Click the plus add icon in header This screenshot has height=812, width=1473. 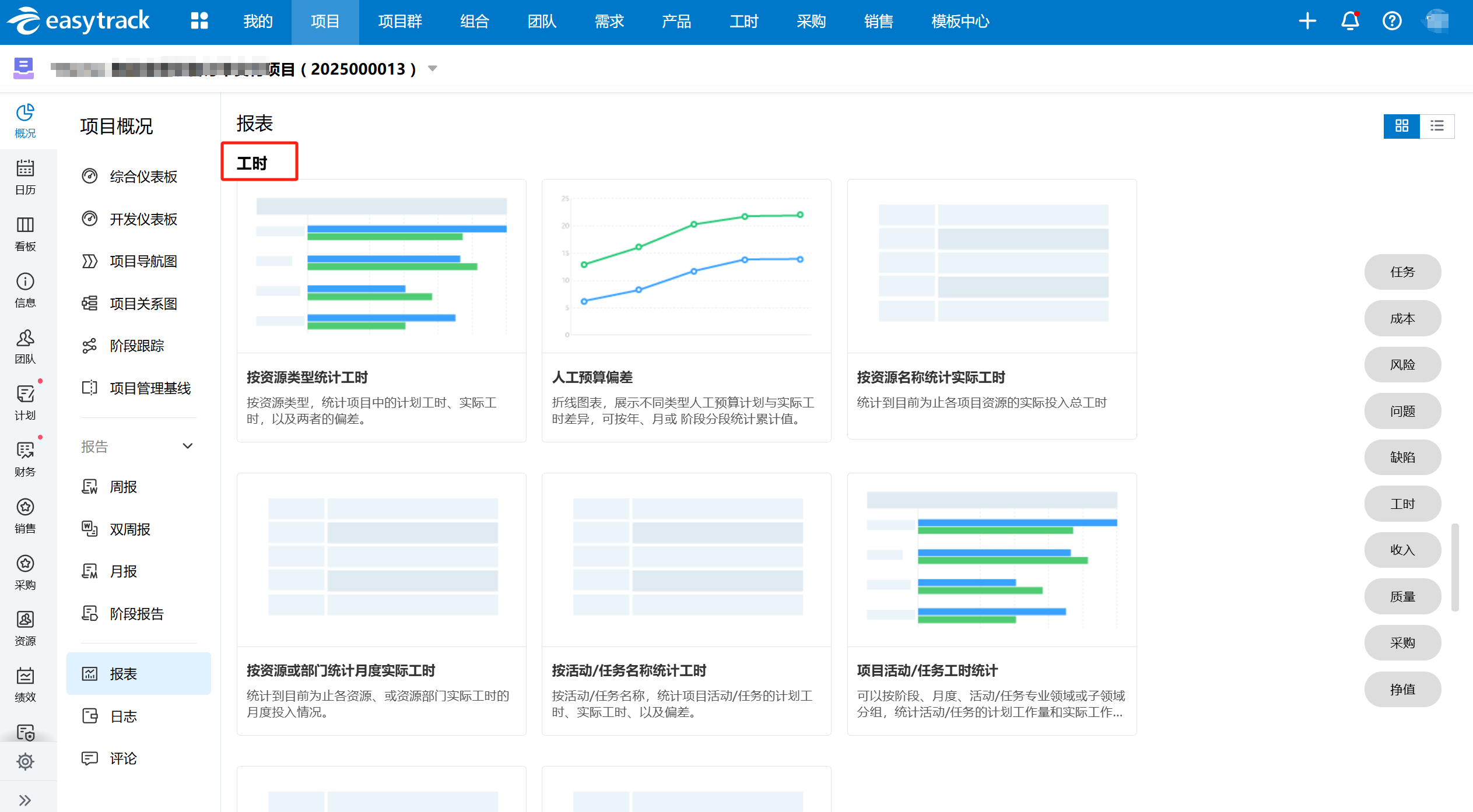tap(1307, 21)
